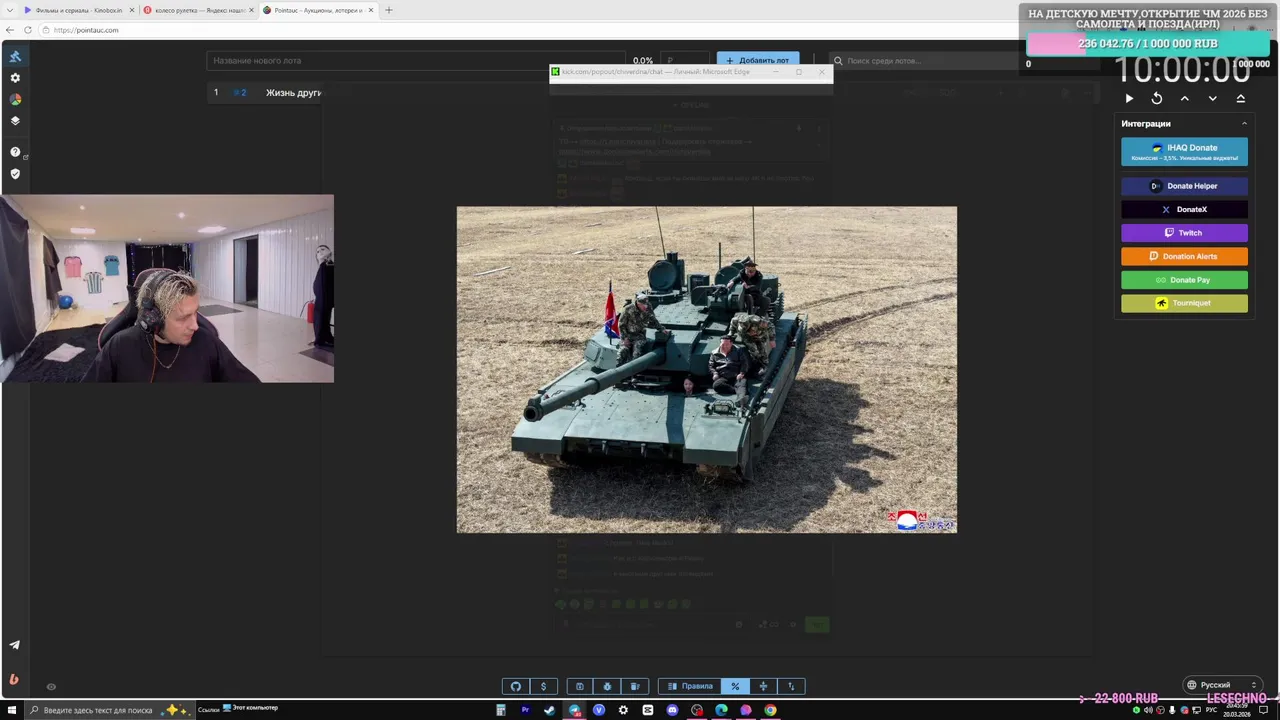1280x720 pixels.
Task: Collapse the Интеграции panel
Action: point(1245,124)
